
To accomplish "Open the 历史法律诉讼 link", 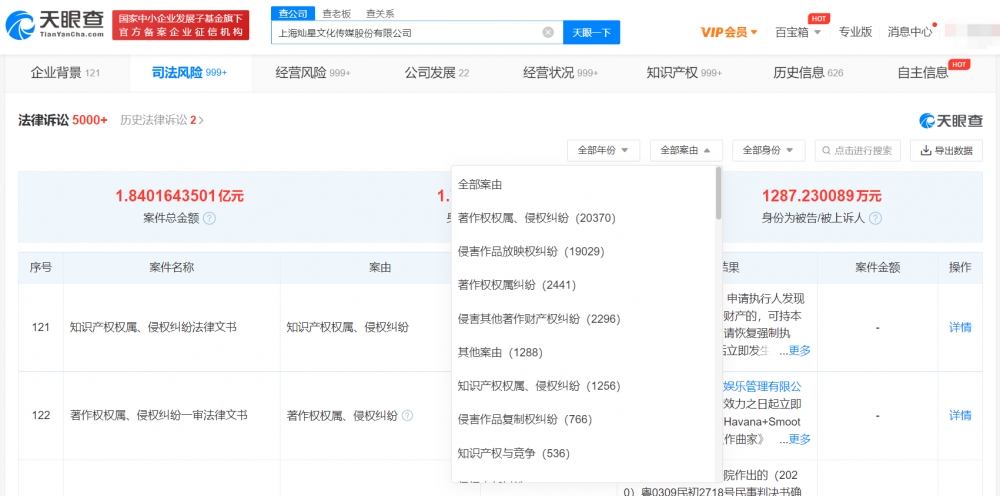I will (162, 119).
